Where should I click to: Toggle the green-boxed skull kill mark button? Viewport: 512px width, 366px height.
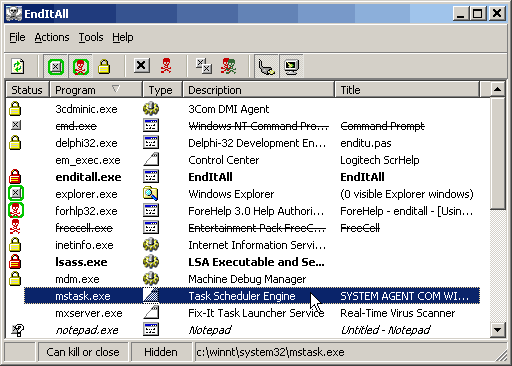[x=81, y=67]
